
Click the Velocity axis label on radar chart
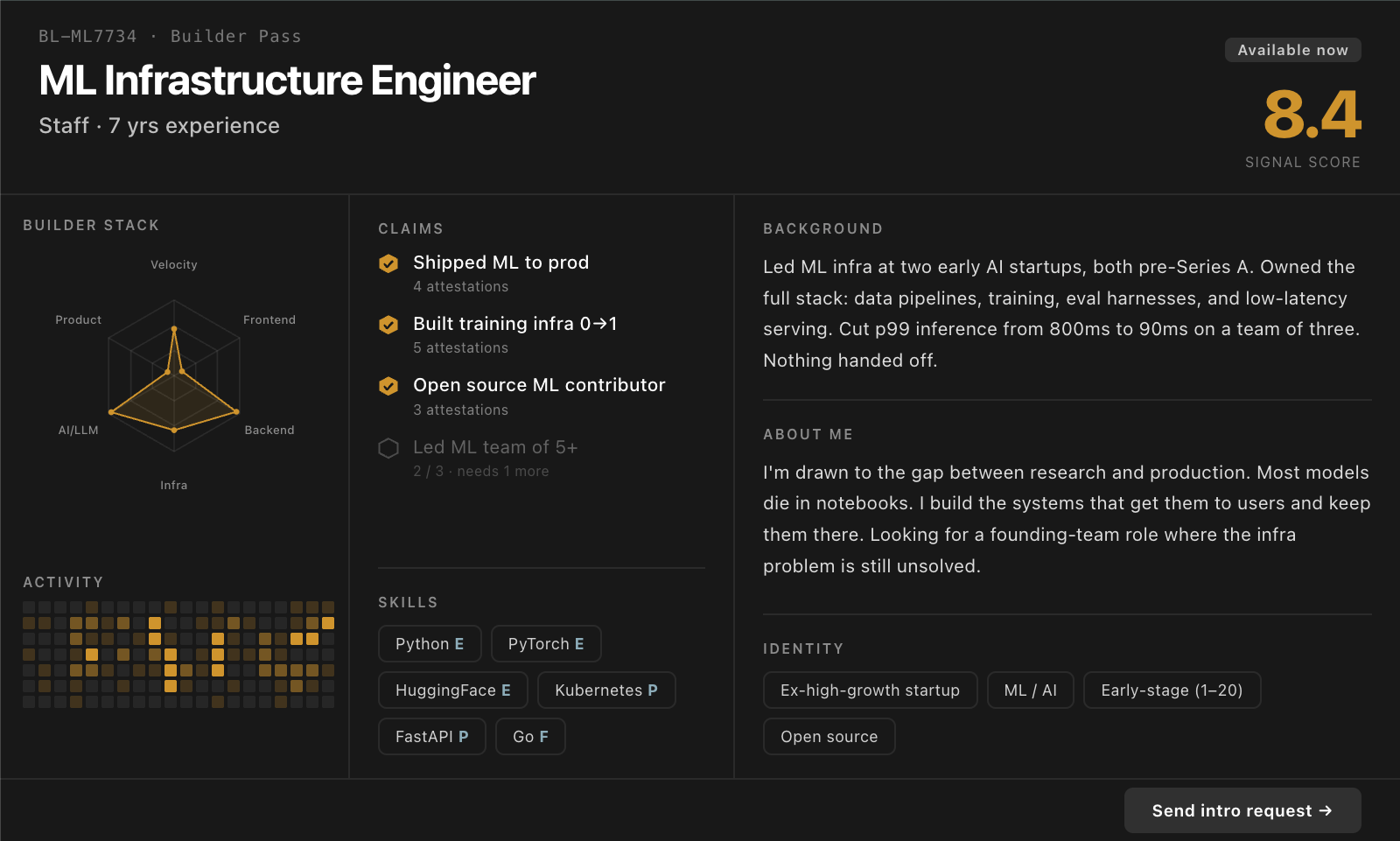click(174, 265)
